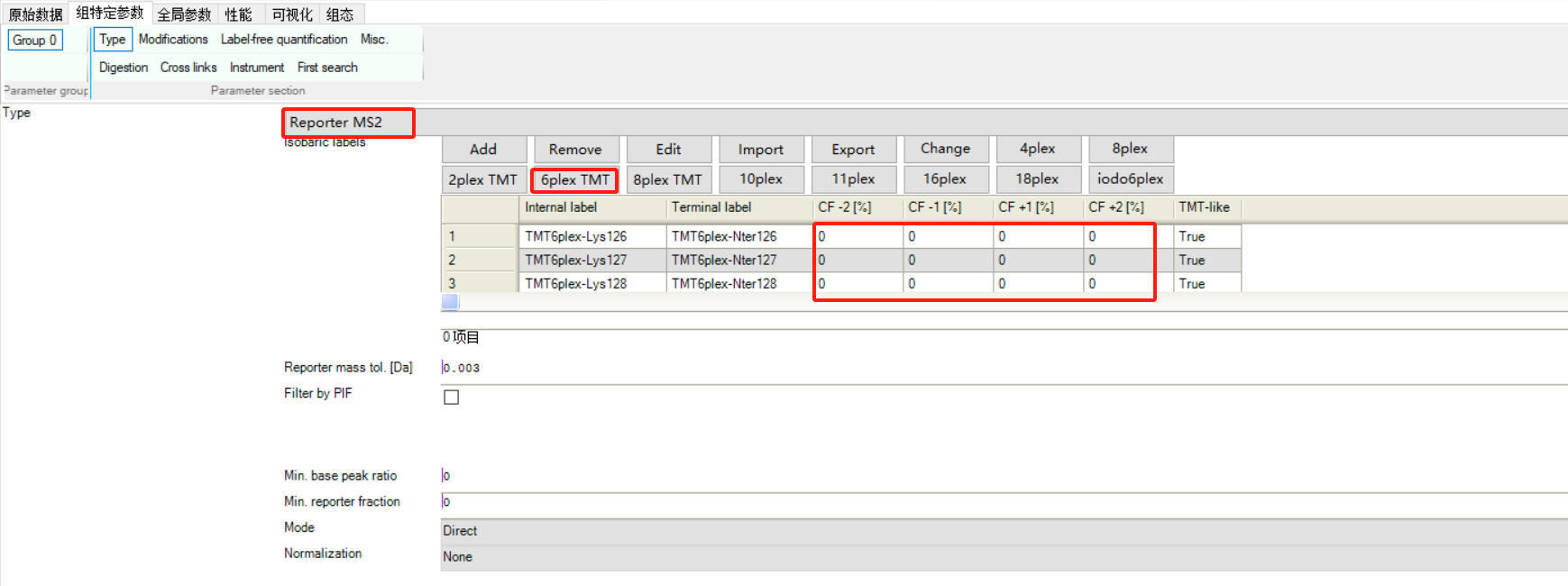The image size is (1568, 586).
Task: Click the CF -2 cell for TMT6plex-Lys126
Action: pos(858,236)
